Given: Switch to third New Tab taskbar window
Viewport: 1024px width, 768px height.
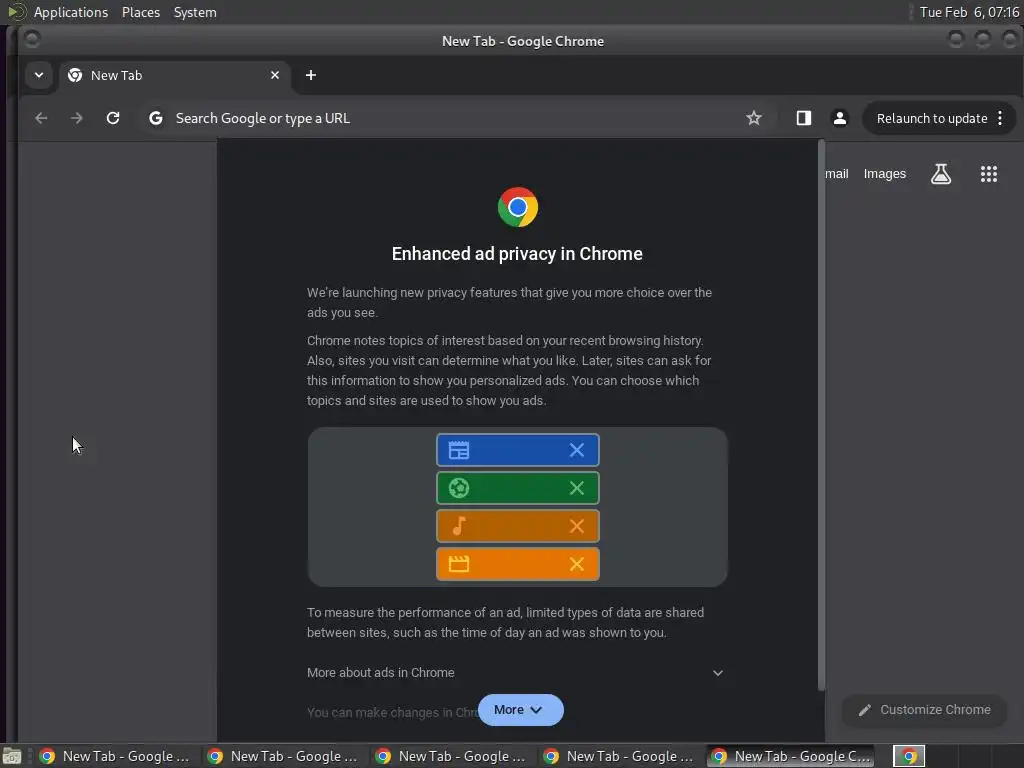Looking at the screenshot, I should pyautogui.click(x=452, y=756).
